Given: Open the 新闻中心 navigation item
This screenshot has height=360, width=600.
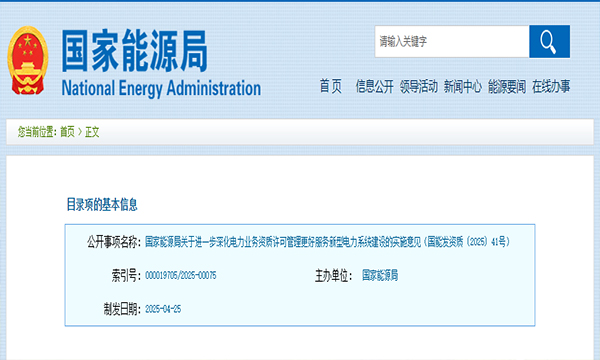Looking at the screenshot, I should coord(463,86).
